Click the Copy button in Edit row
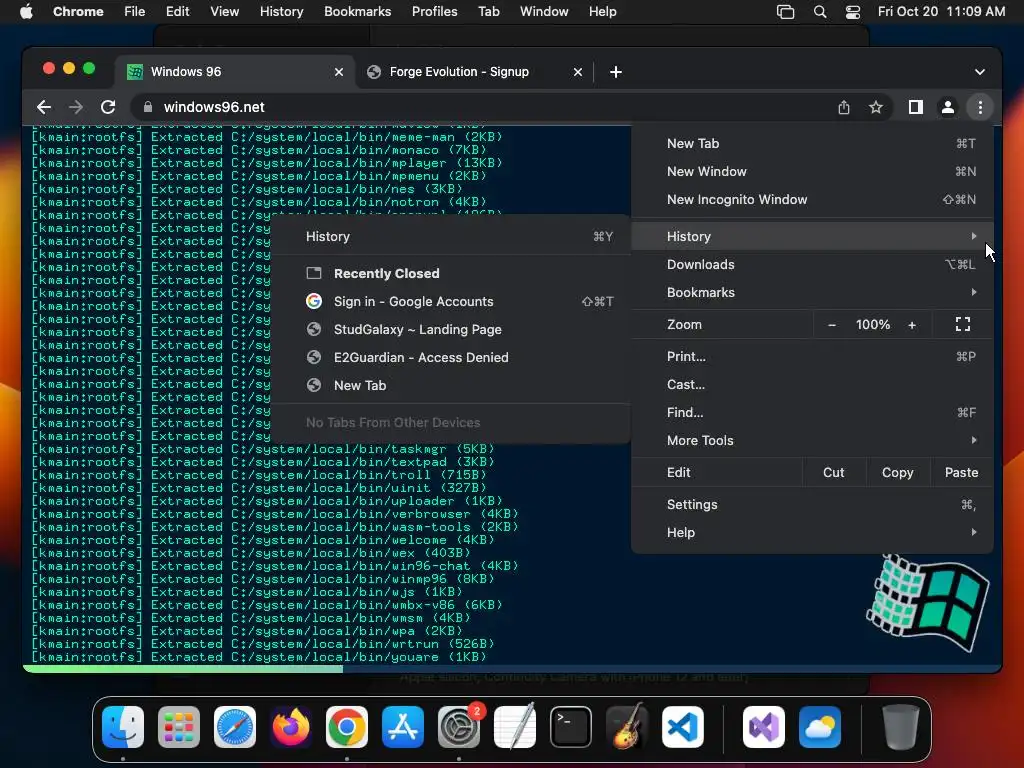This screenshot has height=768, width=1024. 897,473
